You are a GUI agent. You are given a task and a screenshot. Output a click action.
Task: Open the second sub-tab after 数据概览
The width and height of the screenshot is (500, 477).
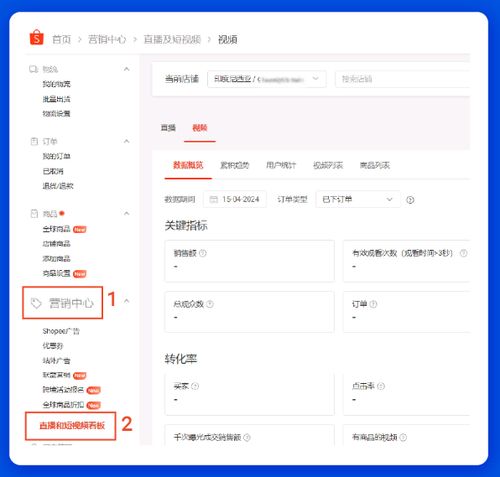(235, 165)
